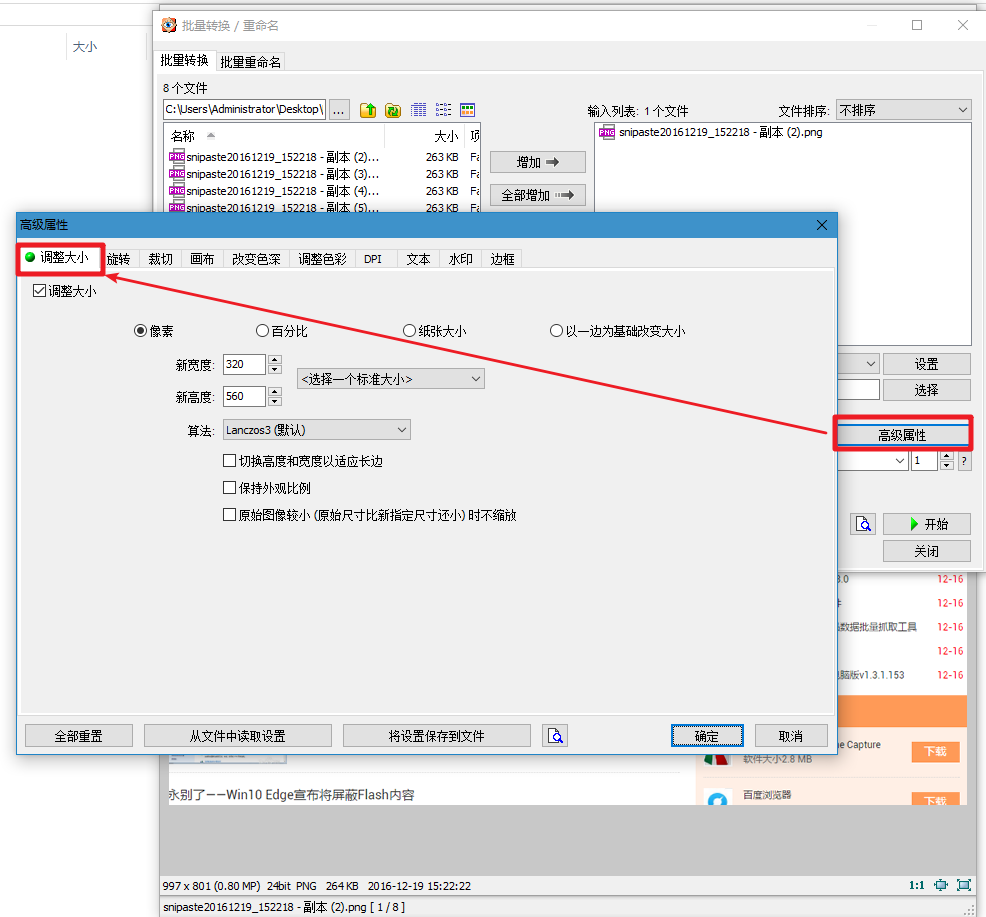This screenshot has height=917, width=986.
Task: Select 以一边为基础改变大小 radio button
Action: coord(557,331)
